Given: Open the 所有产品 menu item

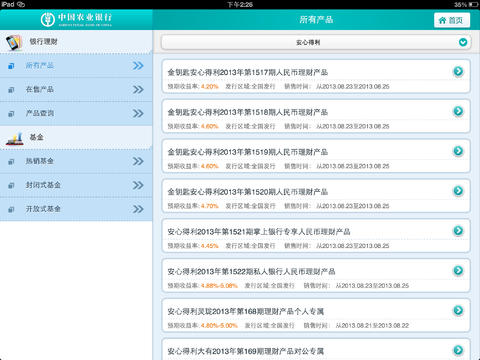Looking at the screenshot, I should pos(76,66).
